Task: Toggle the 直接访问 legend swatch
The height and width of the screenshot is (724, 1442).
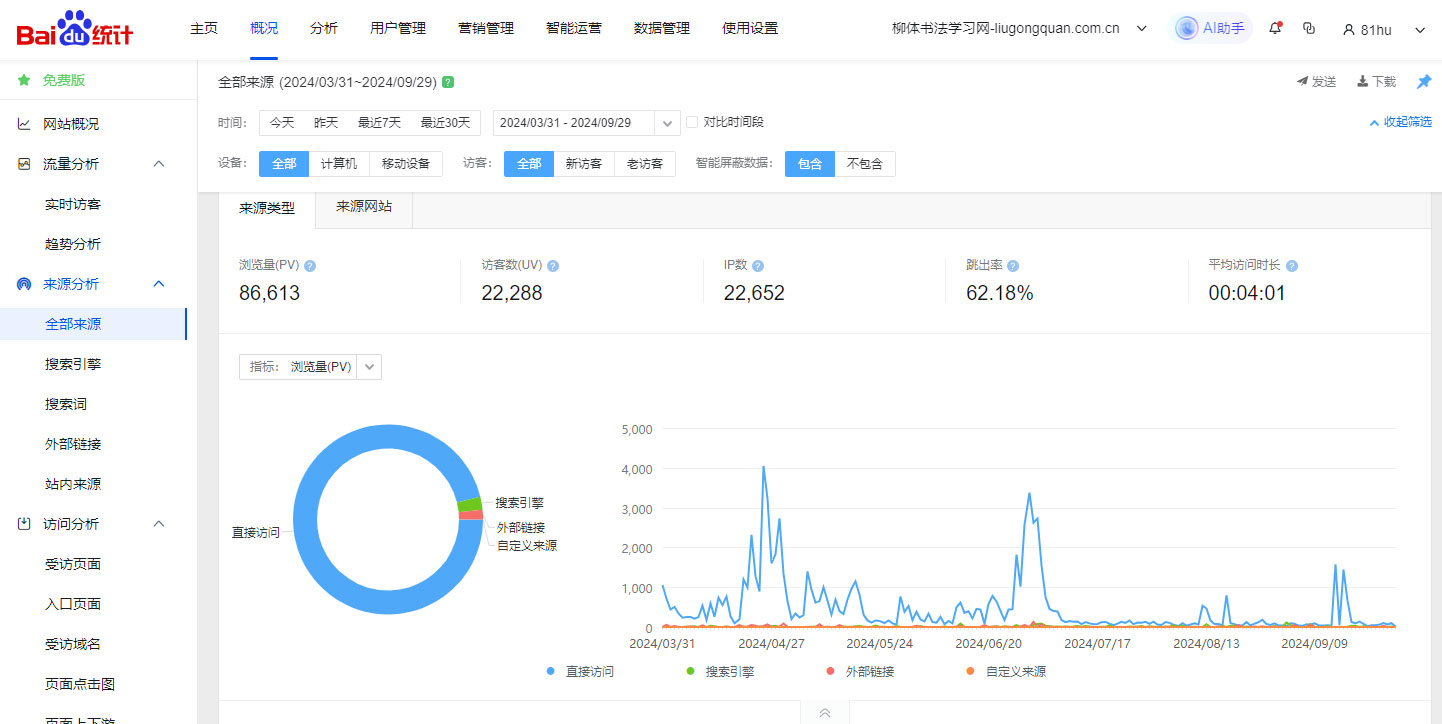Action: pos(551,672)
